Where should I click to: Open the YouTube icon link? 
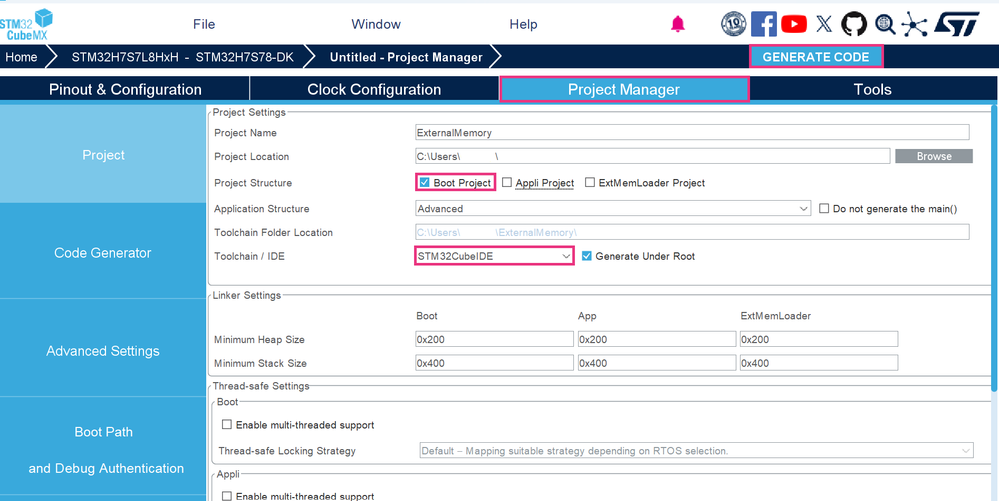[x=794, y=24]
